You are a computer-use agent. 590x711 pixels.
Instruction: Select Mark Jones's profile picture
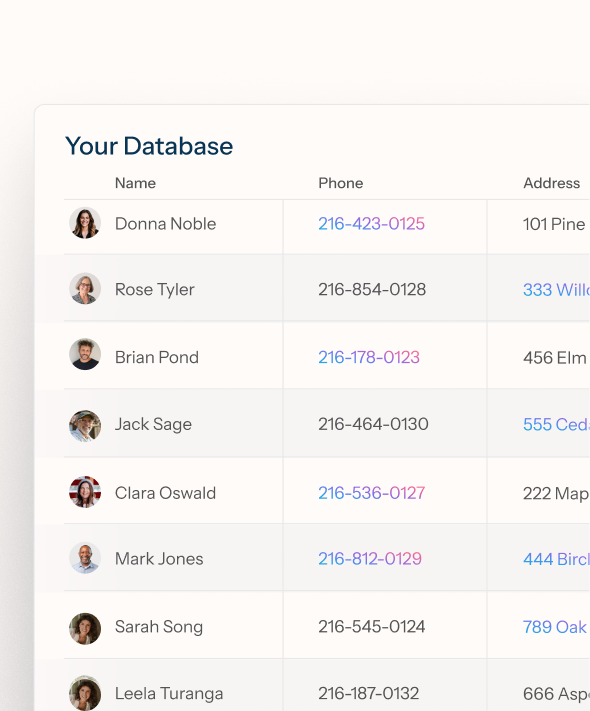pos(85,558)
